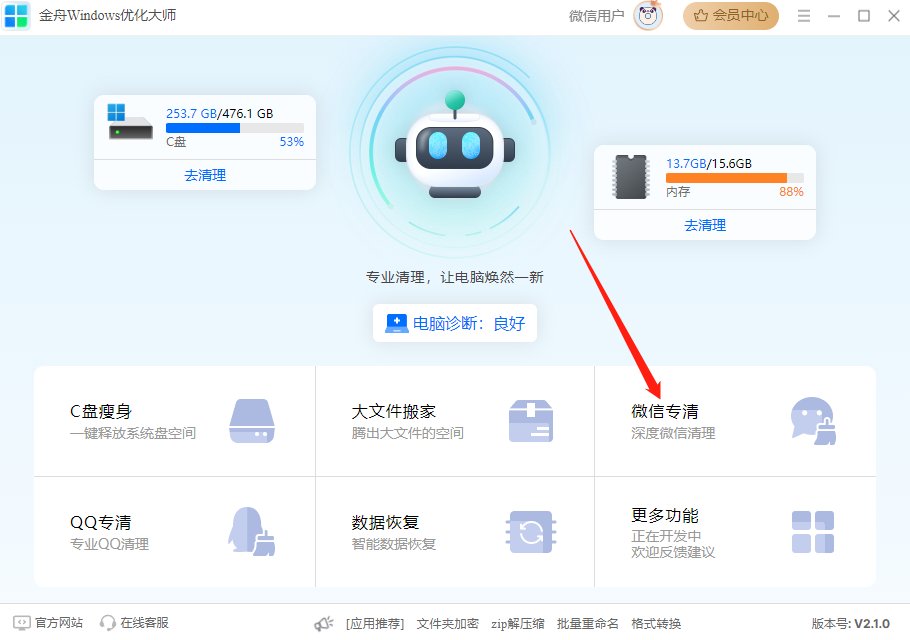Click the 金舟Windows优化大师 title text
Image resolution: width=910 pixels, height=640 pixels.
(x=107, y=15)
